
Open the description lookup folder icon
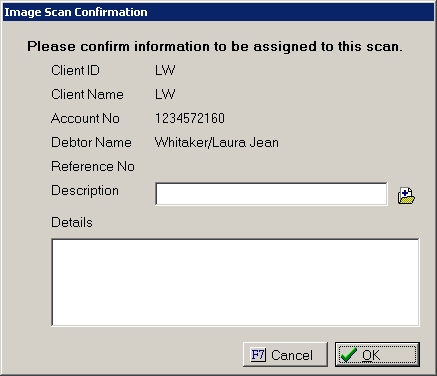[x=406, y=196]
